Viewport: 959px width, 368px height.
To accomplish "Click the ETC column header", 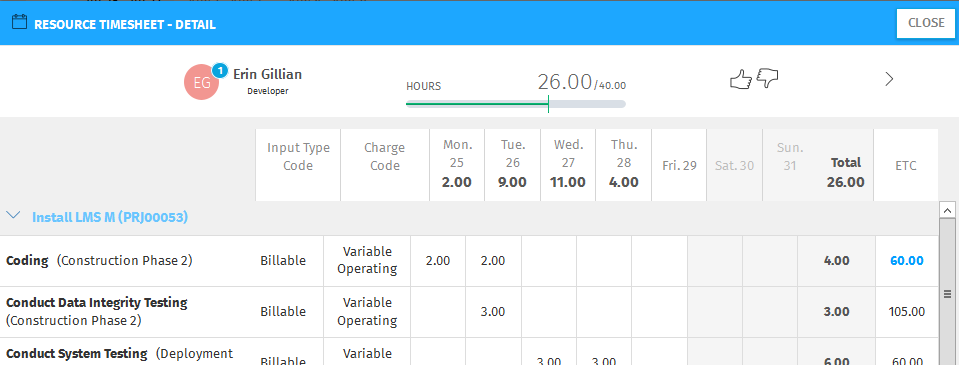I will coord(906,165).
